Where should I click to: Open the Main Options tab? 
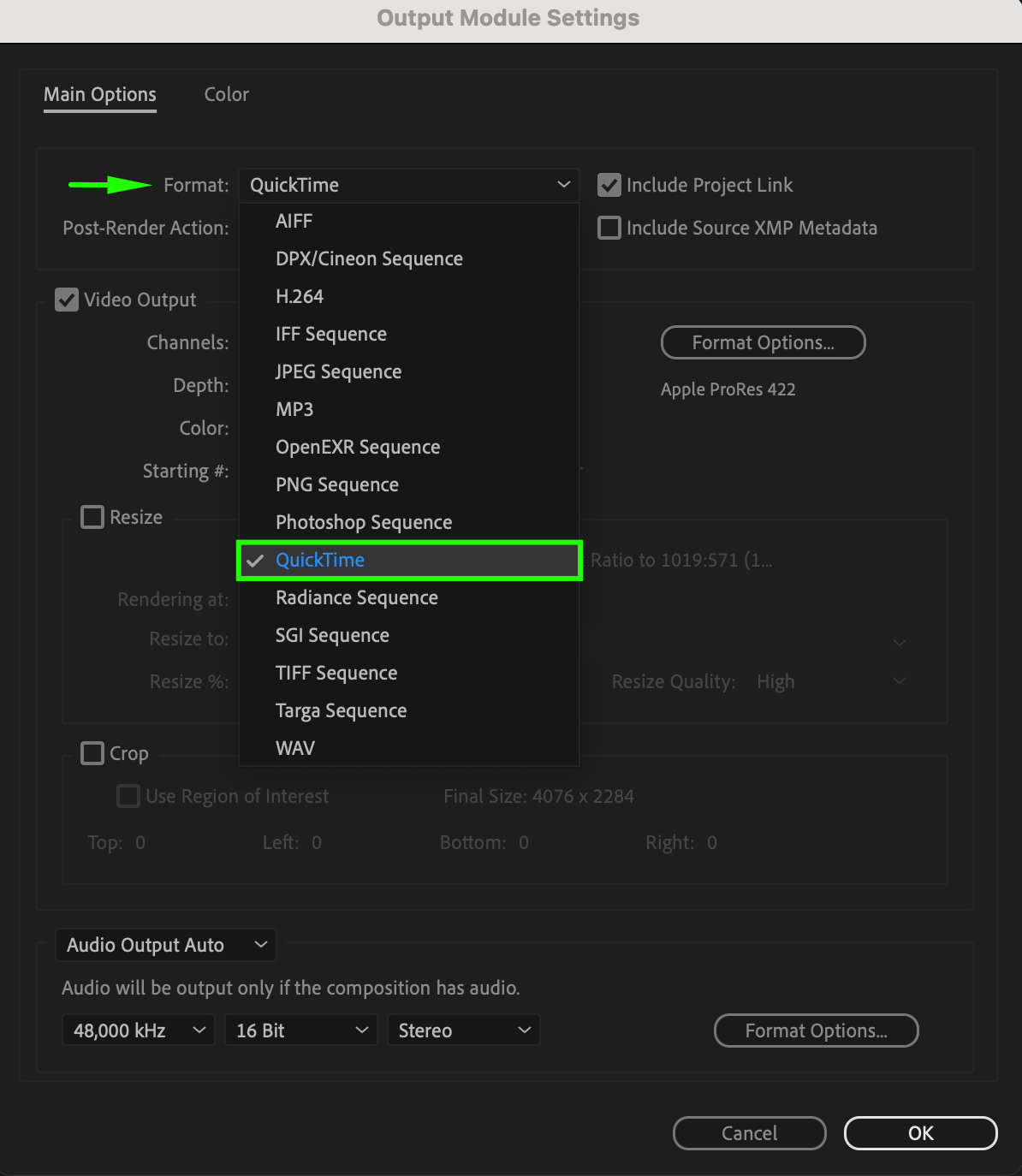(100, 94)
